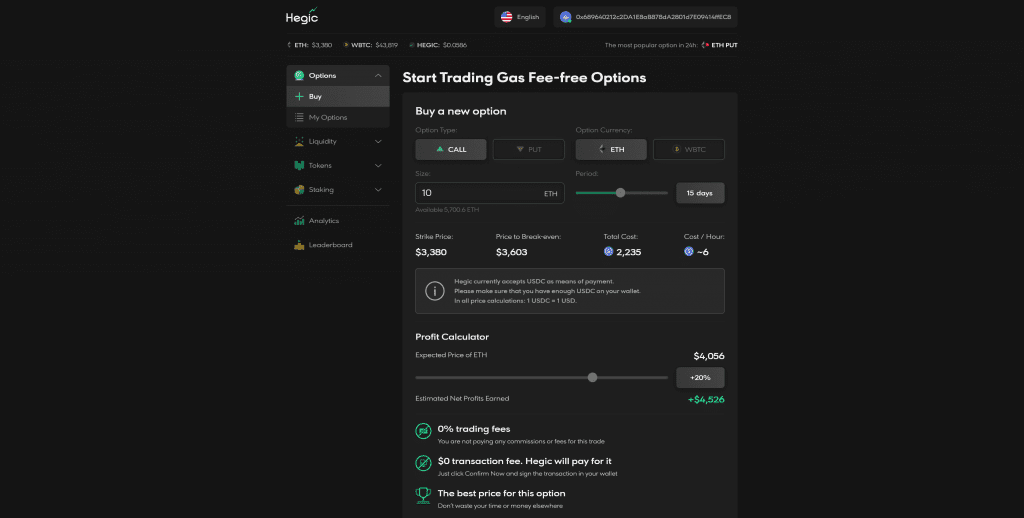Expand the Tokens section chevron
This screenshot has width=1024, height=518.
[x=378, y=165]
